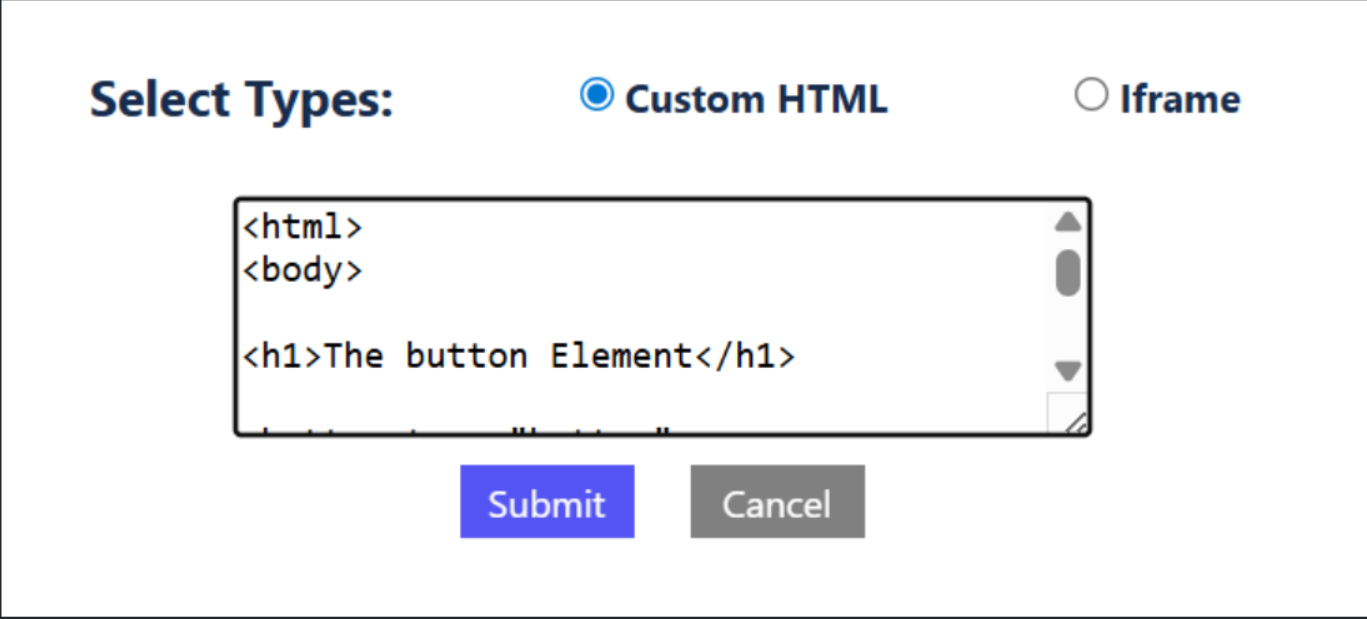Click the scrollbar track above the thumb
Screen dimensions: 1367x619
1066,240
